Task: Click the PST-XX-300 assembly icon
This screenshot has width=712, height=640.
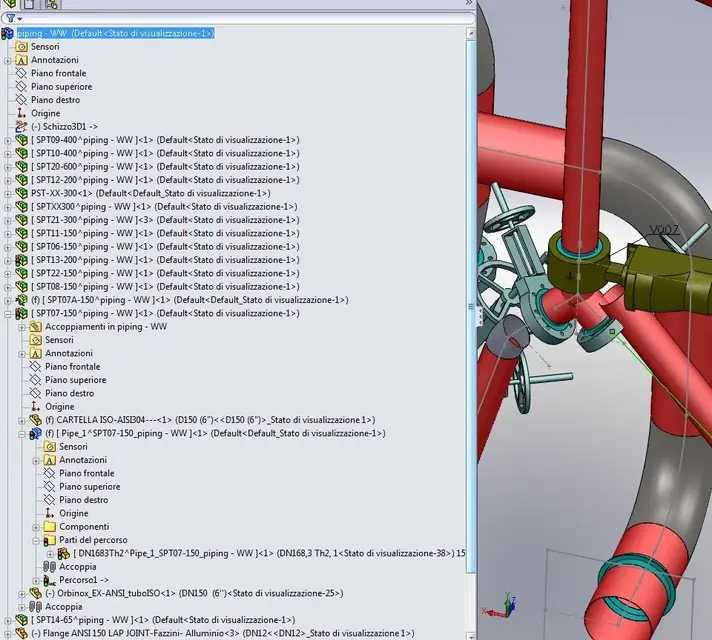Action: click(21, 193)
